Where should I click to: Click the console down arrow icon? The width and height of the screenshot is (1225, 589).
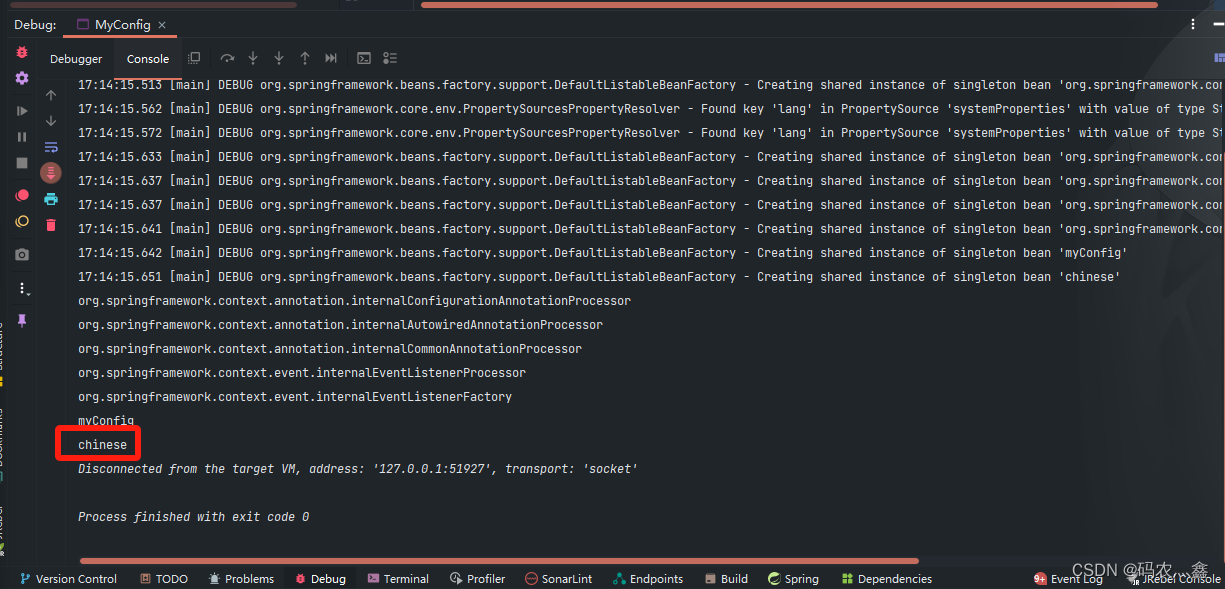click(x=51, y=121)
